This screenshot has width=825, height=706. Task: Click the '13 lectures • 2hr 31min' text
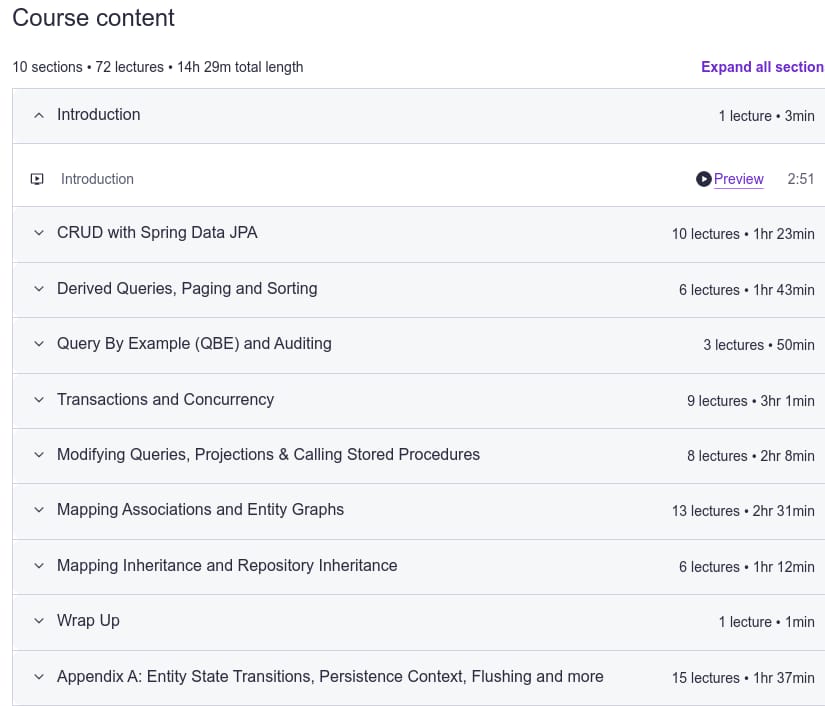tap(743, 511)
